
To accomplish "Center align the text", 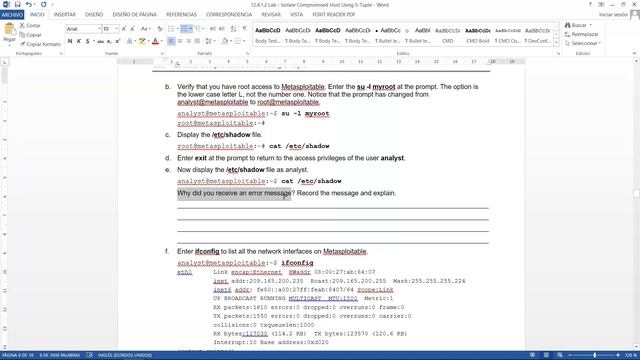I will tap(180, 41).
